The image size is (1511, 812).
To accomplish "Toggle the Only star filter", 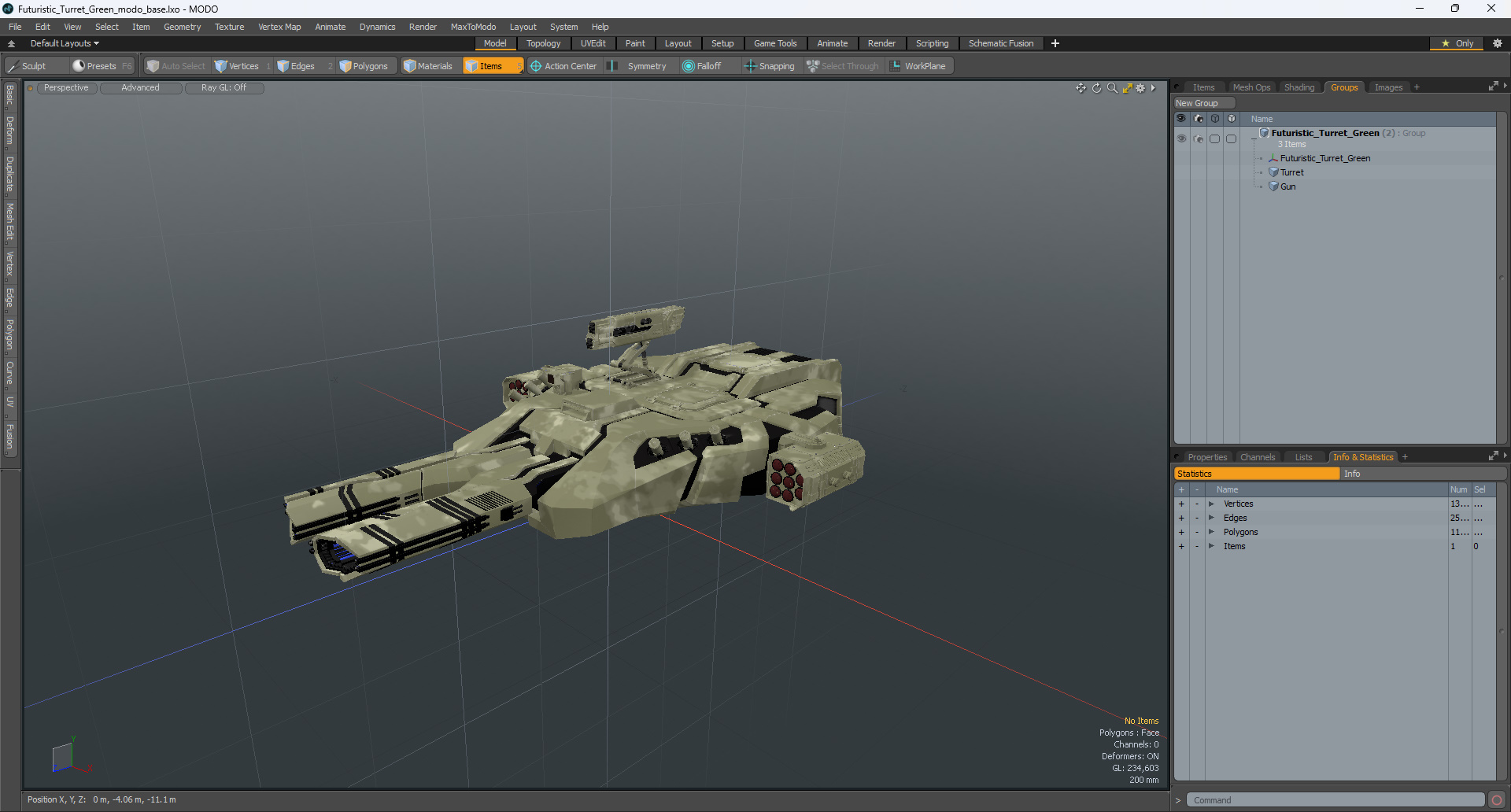I will (x=1457, y=43).
